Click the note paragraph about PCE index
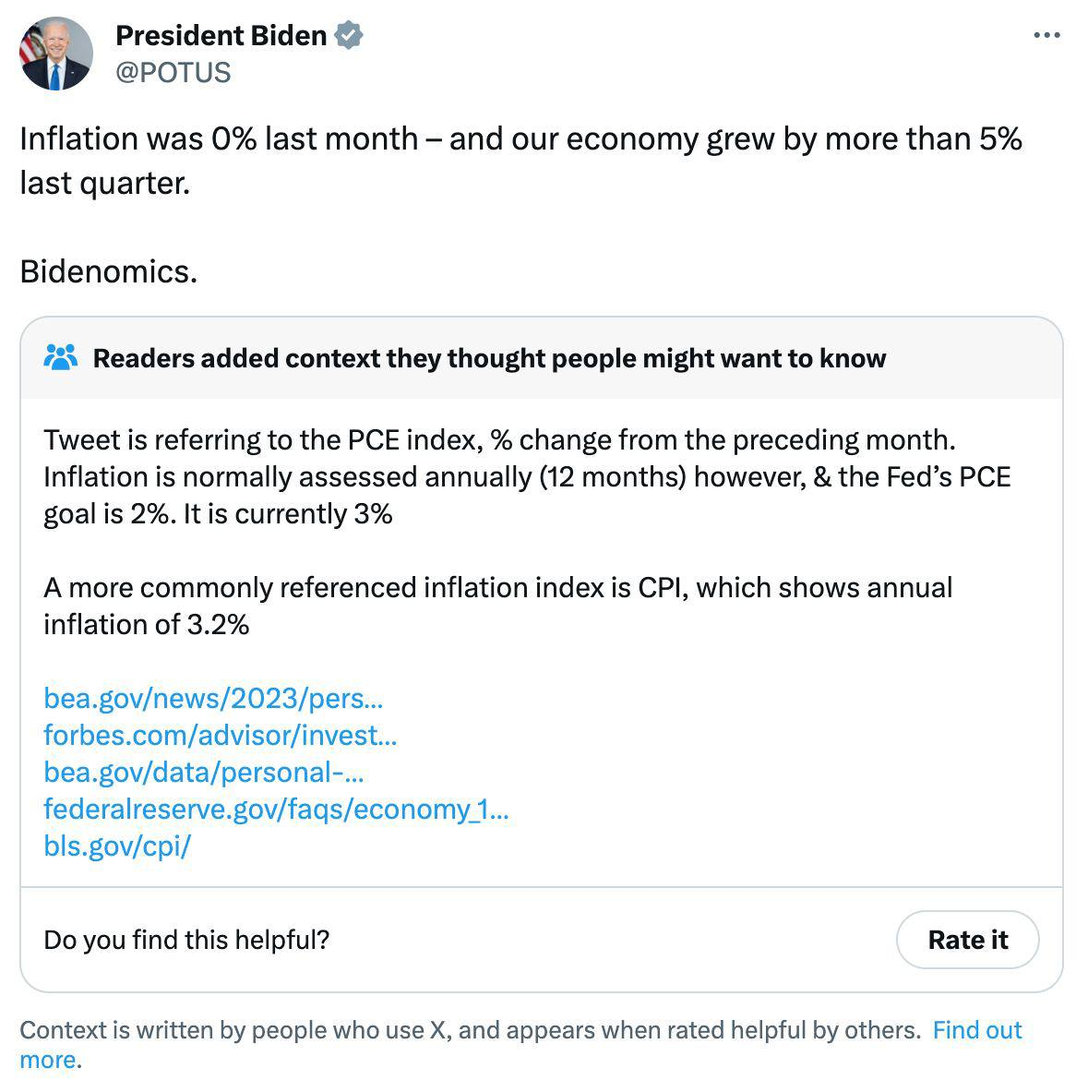The width and height of the screenshot is (1076, 1080). click(527, 477)
